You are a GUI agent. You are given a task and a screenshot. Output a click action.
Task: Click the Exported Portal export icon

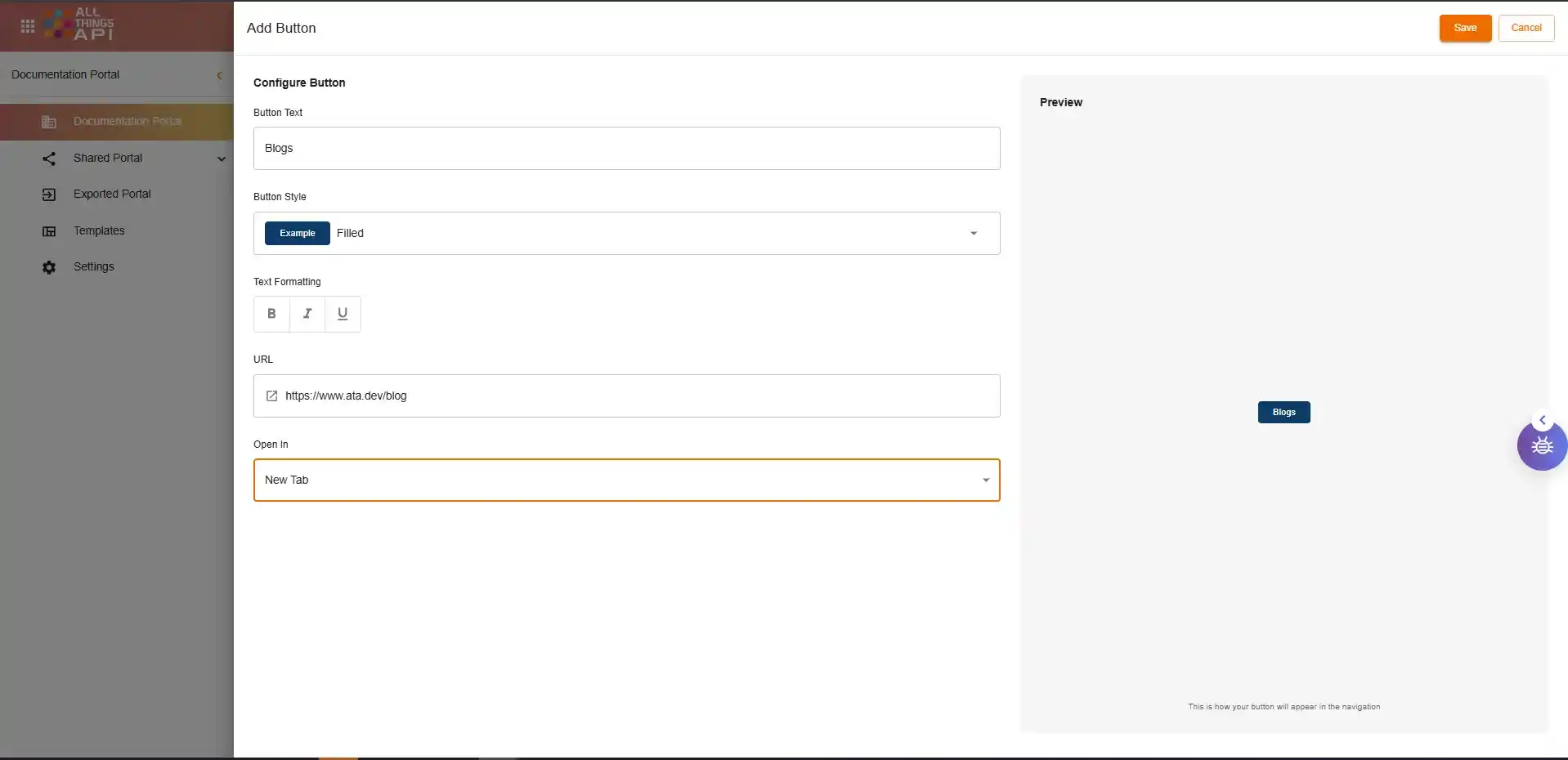click(49, 194)
